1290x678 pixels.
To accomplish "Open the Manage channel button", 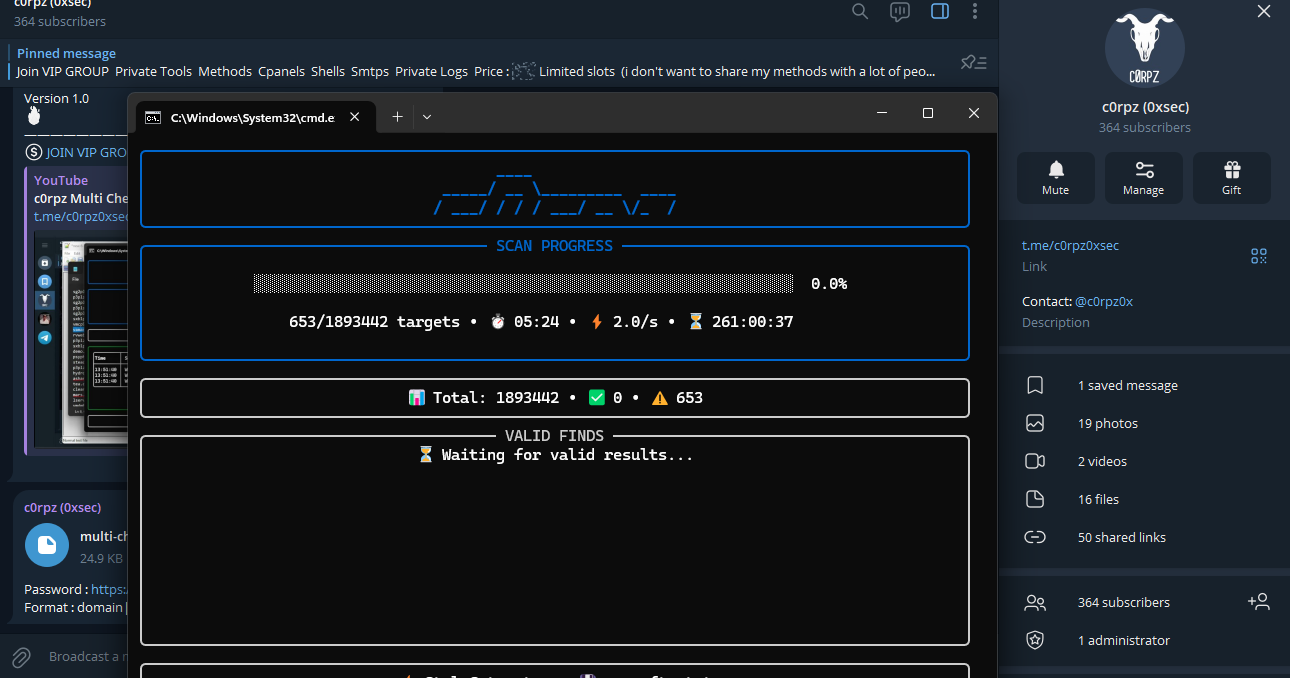I will click(1143, 178).
